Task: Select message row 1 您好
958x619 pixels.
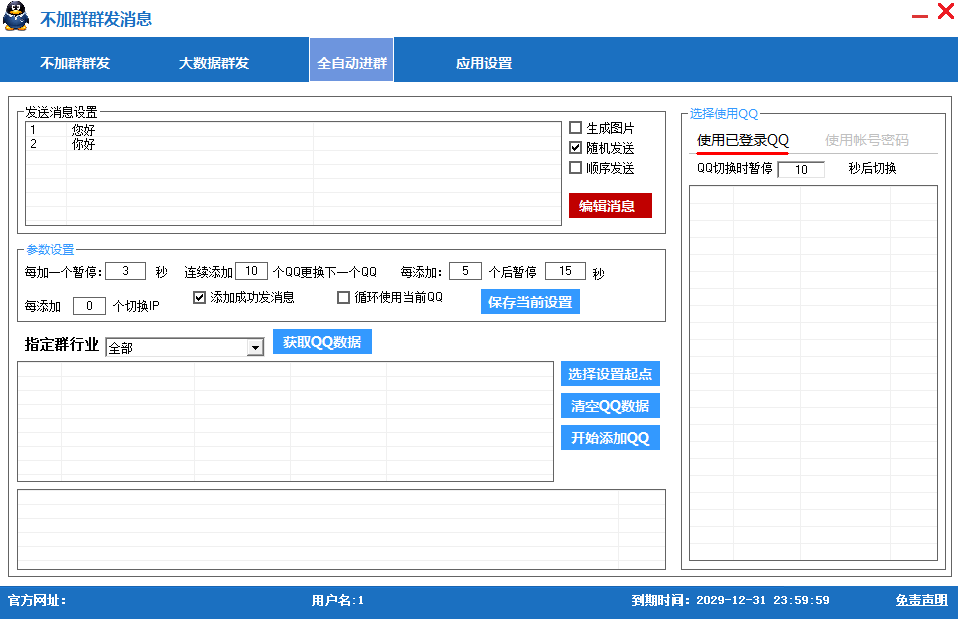Action: click(x=293, y=130)
